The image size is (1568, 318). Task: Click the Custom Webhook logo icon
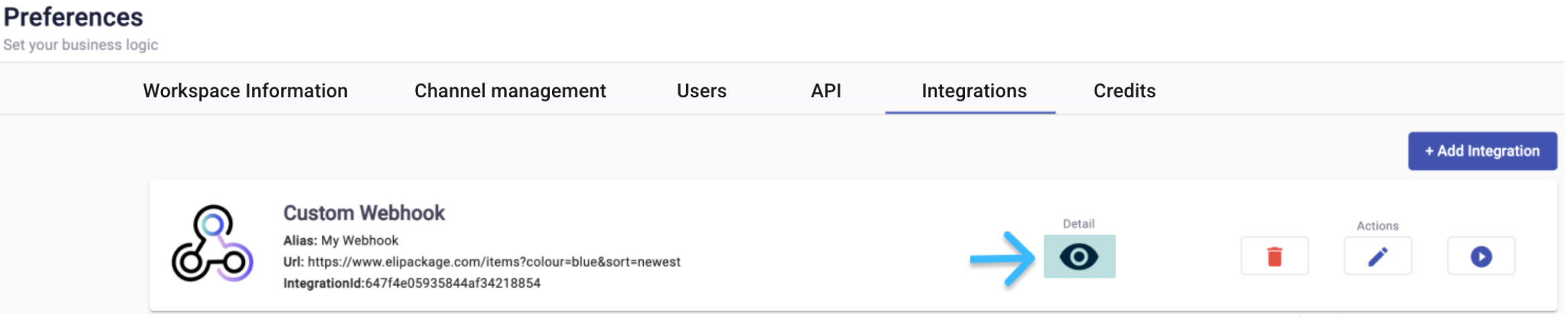tap(213, 244)
